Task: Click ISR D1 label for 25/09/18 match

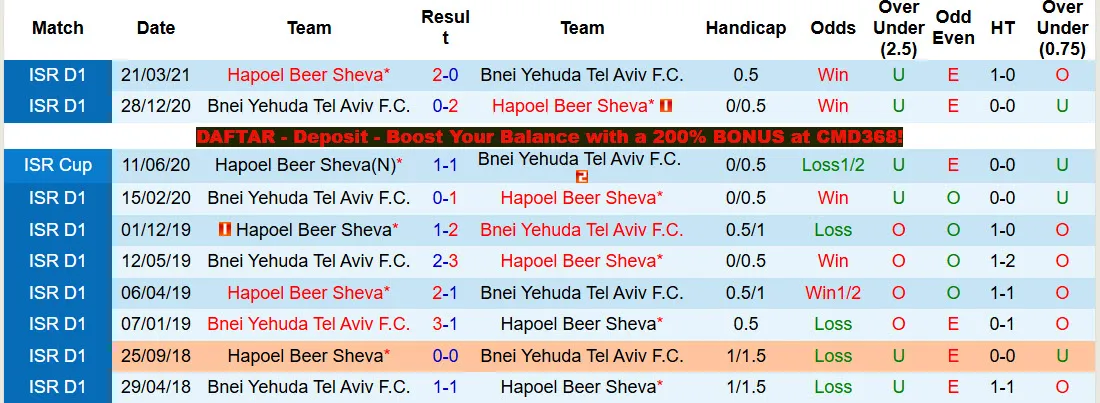Action: tap(58, 356)
